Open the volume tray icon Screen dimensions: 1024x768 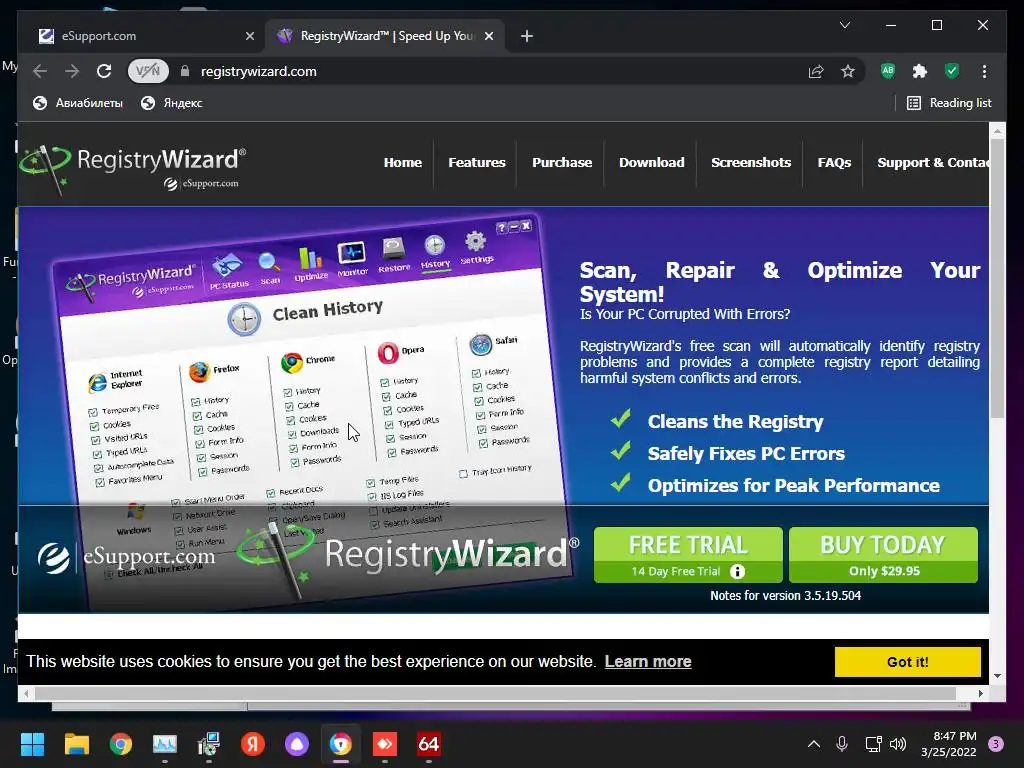[898, 744]
